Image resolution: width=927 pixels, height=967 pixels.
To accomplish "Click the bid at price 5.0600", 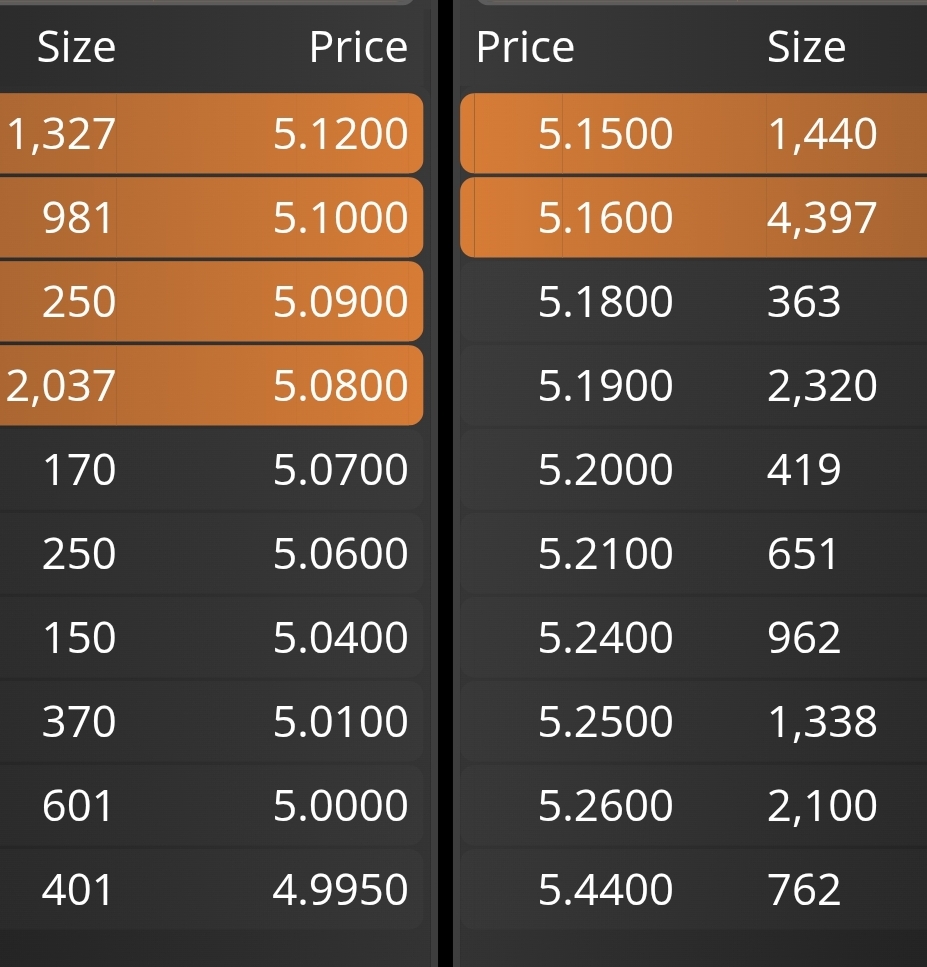I will 212,553.
